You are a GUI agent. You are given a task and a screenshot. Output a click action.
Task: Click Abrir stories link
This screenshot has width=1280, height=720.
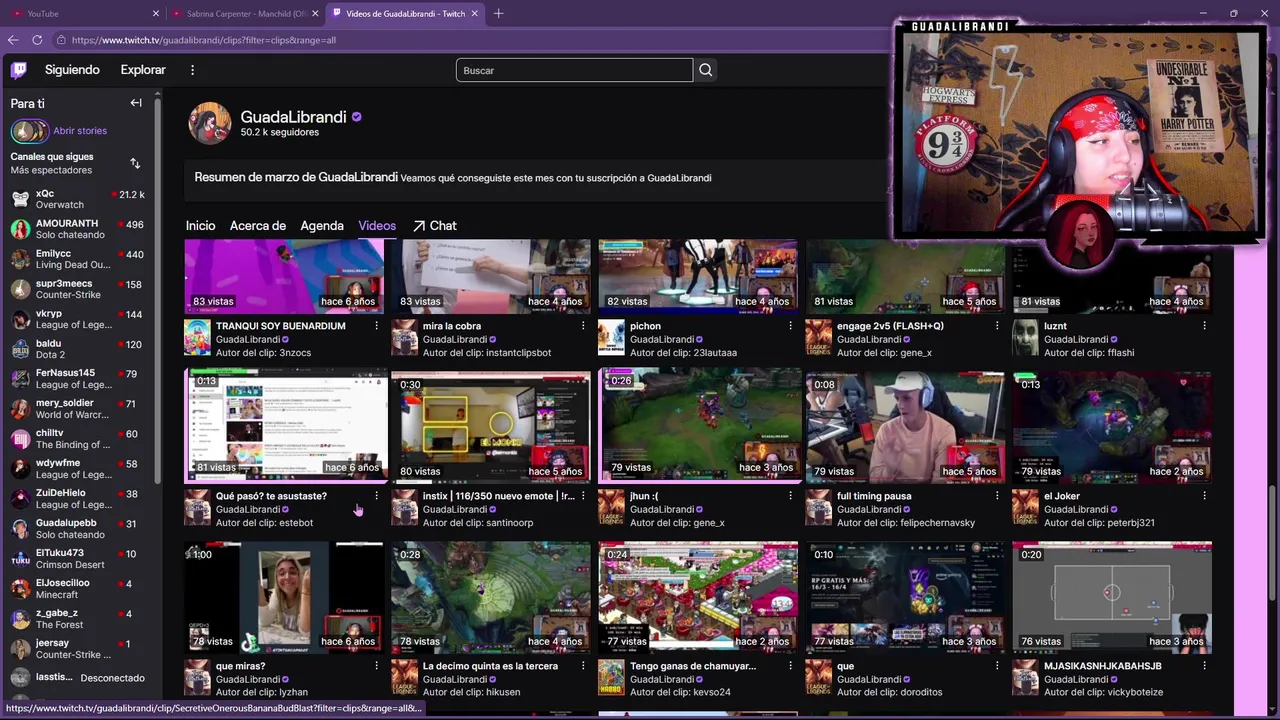[x=80, y=131]
